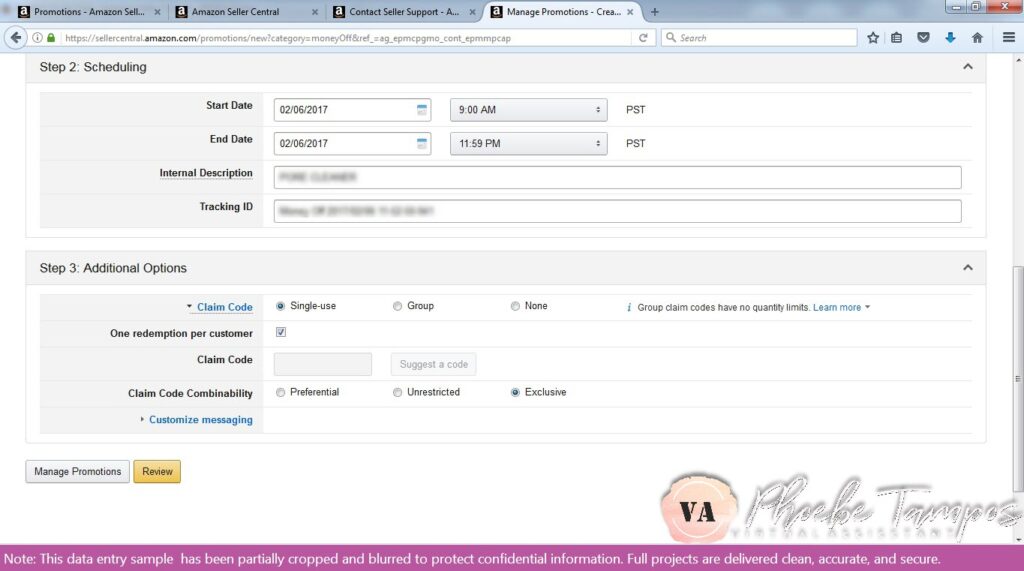Switch to Contact Seller Support tab

pyautogui.click(x=404, y=12)
